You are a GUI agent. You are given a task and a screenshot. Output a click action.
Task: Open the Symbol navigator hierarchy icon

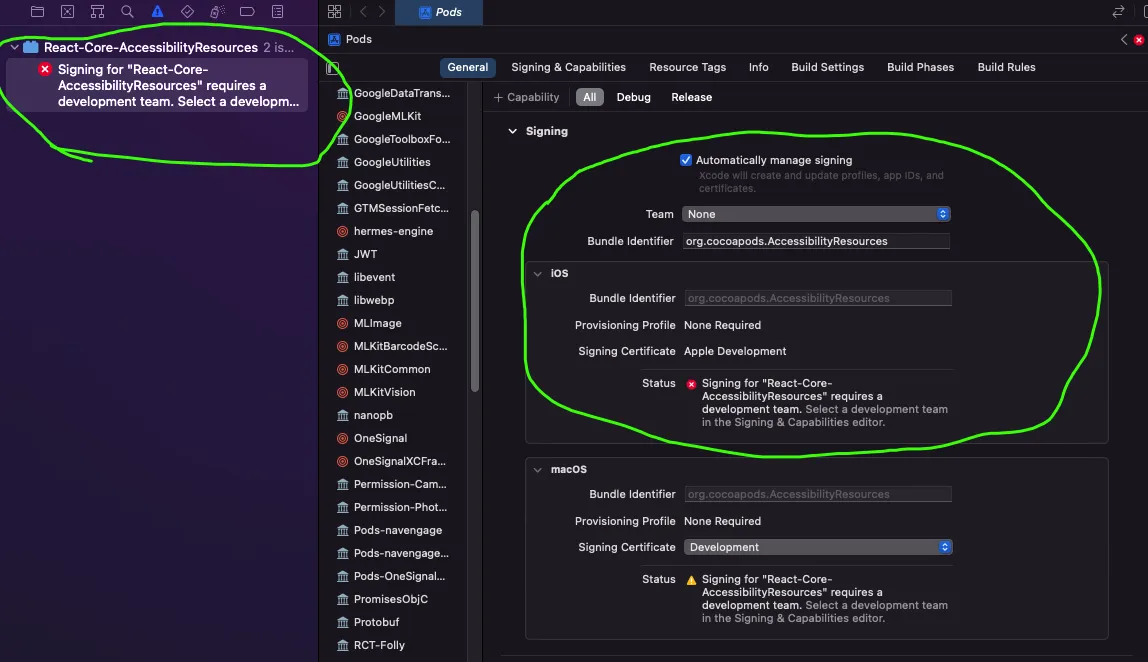(x=97, y=12)
